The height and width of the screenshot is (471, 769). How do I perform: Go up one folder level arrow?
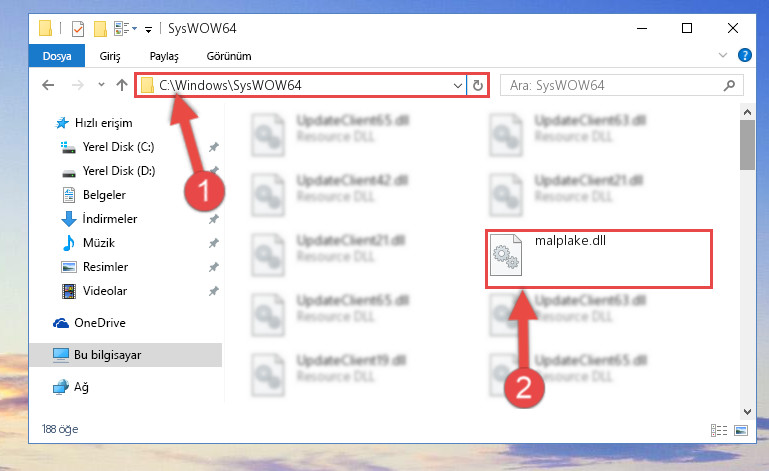click(122, 85)
